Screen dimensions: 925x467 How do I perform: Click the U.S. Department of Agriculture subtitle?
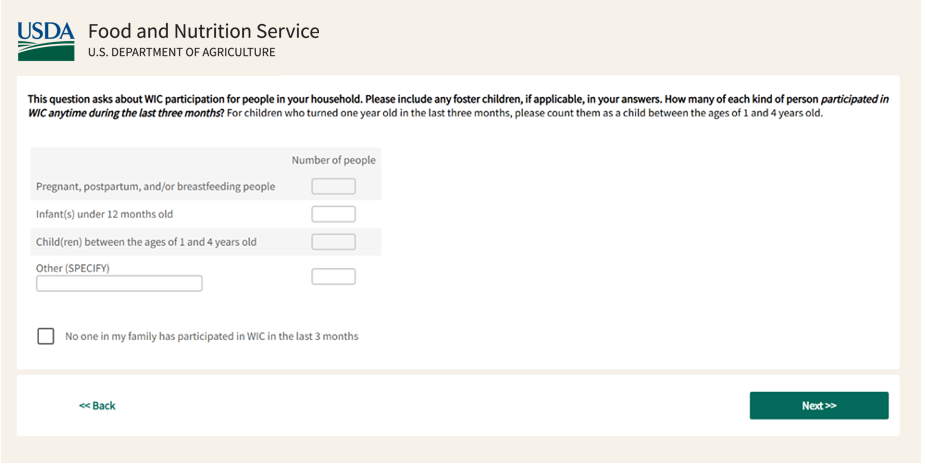181,52
